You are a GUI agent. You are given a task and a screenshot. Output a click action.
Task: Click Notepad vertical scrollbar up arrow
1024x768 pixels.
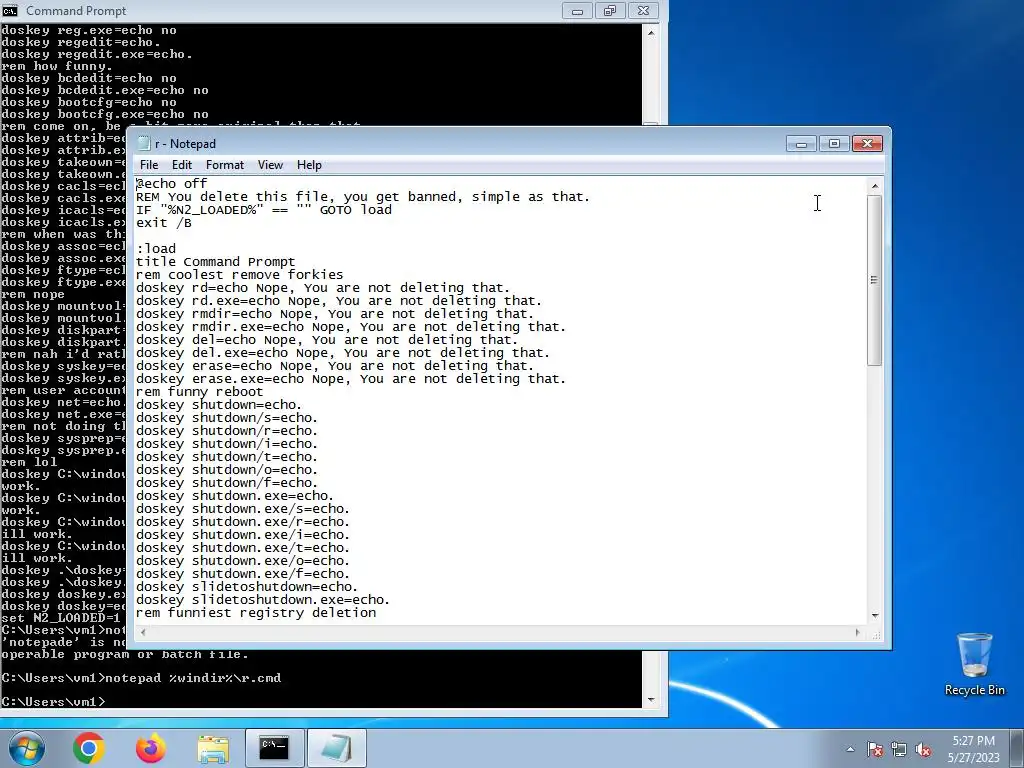pyautogui.click(x=875, y=186)
